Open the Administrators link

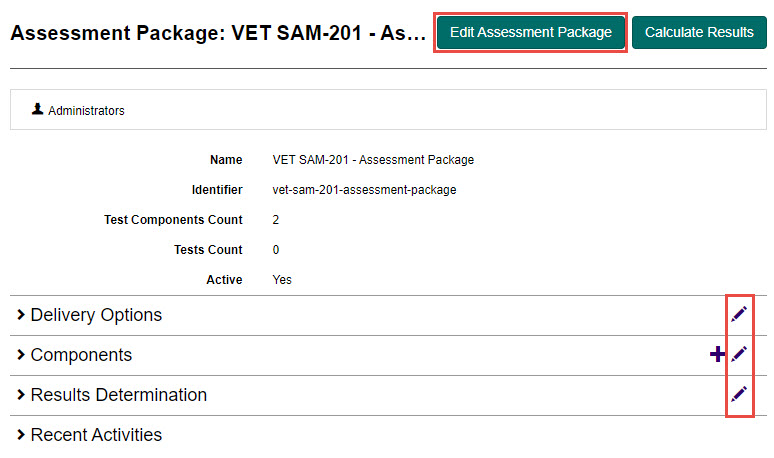86,111
